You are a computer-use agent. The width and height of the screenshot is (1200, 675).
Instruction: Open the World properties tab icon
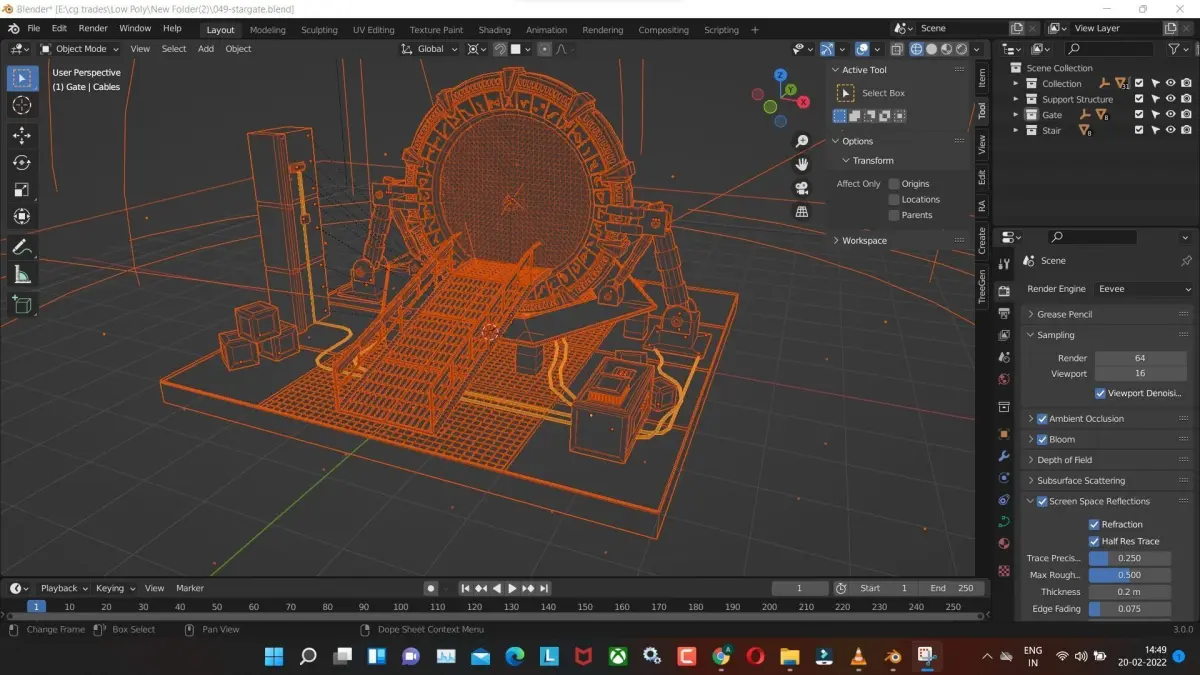click(x=1004, y=380)
